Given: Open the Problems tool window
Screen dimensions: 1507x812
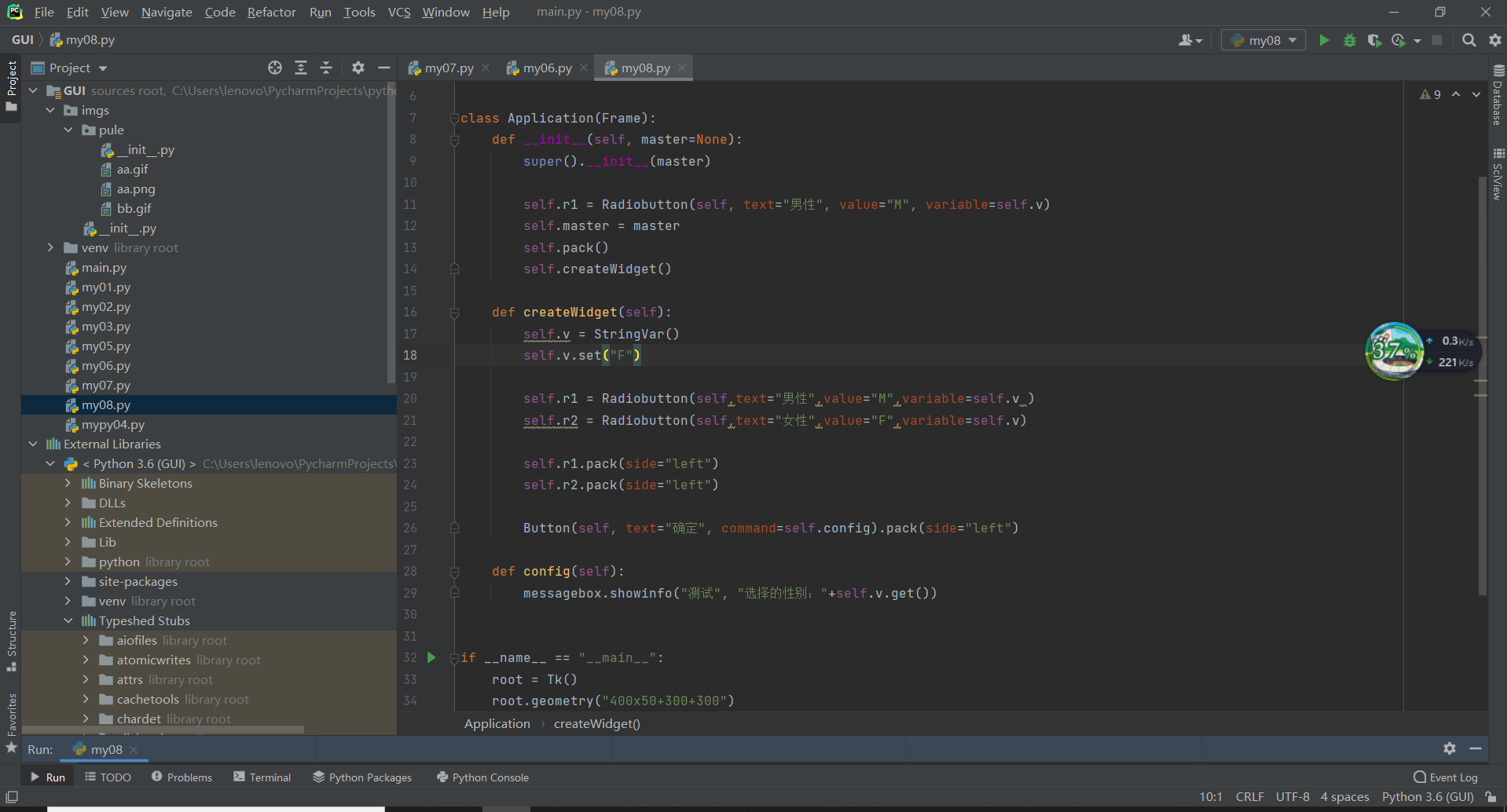Looking at the screenshot, I should 181,777.
